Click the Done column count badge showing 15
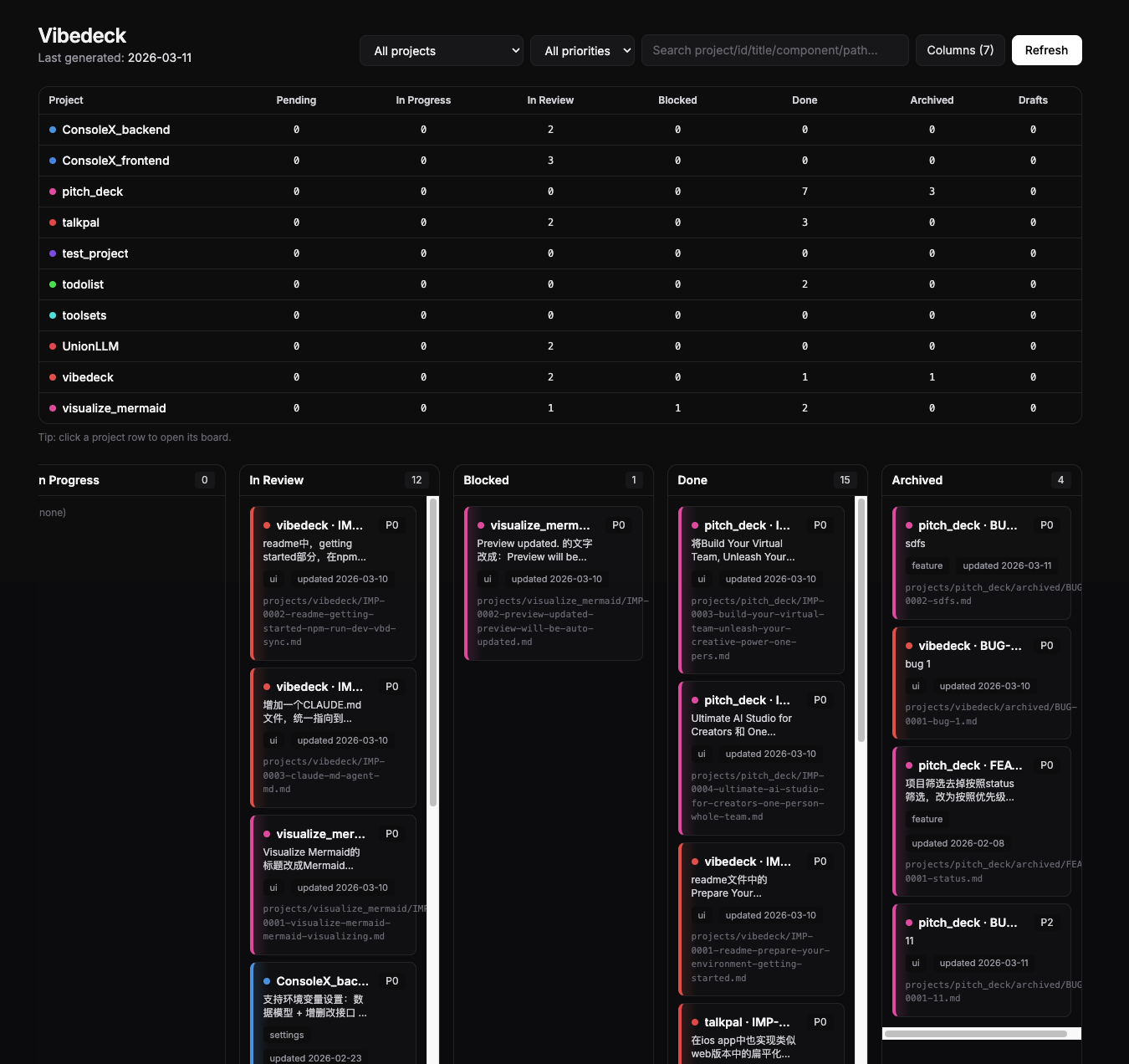Viewport: 1129px width, 1064px height. 845,480
